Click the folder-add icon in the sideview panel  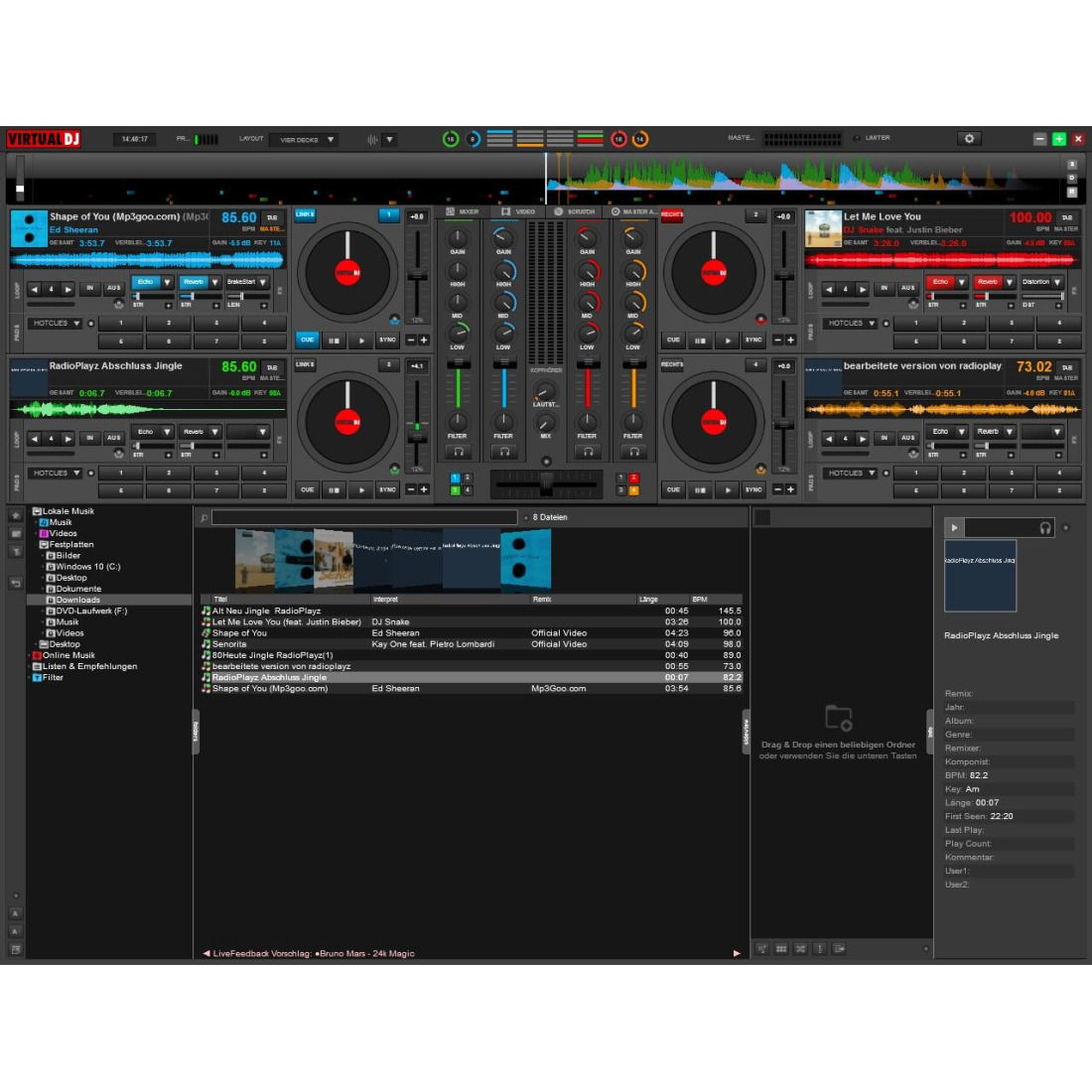839,718
